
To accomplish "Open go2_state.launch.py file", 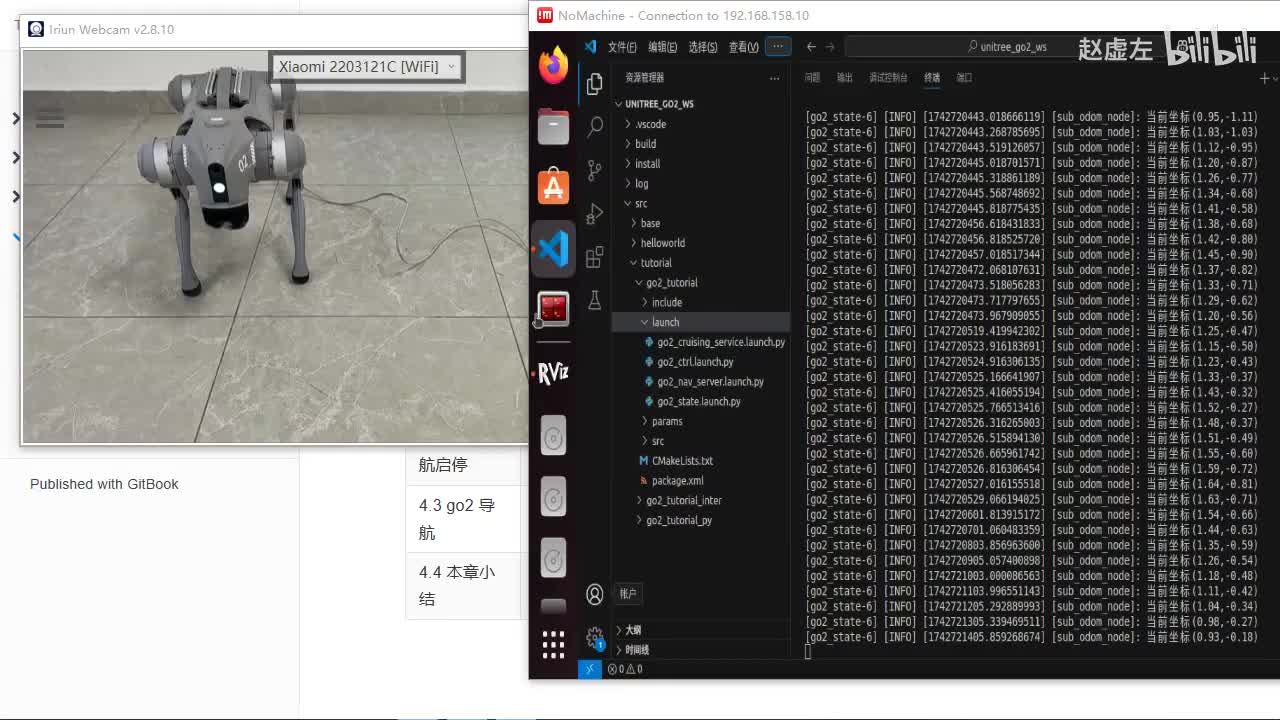I will pos(701,401).
